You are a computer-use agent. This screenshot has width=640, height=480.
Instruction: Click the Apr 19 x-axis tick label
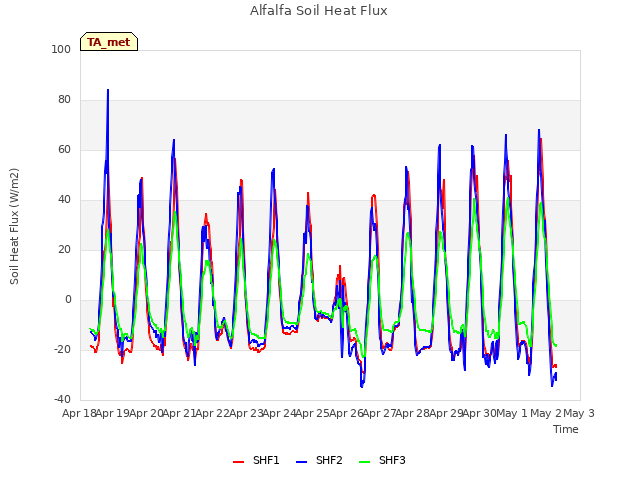pyautogui.click(x=113, y=413)
